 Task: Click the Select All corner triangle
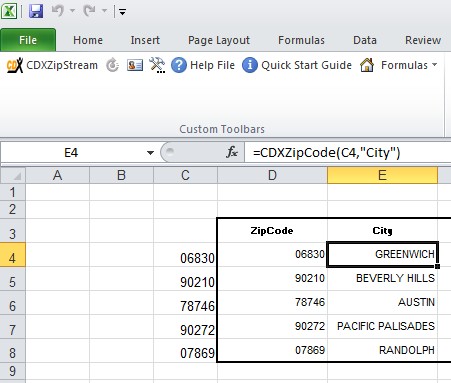click(13, 175)
